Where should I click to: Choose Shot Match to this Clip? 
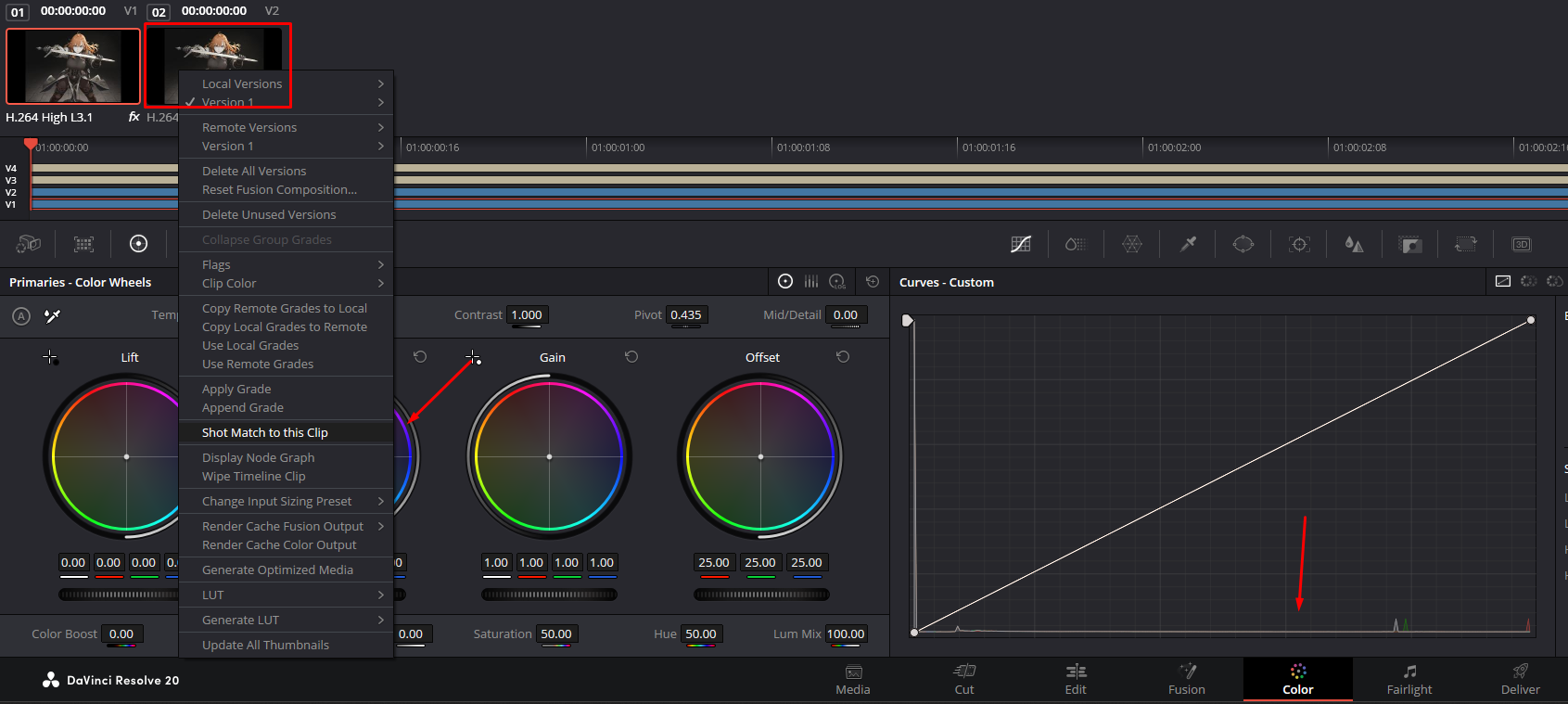click(265, 432)
